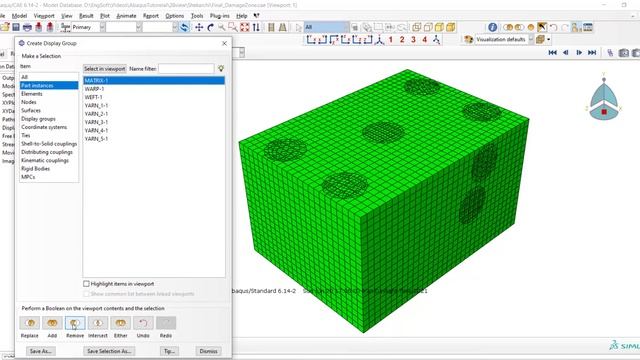This screenshot has height=360, width=640.
Task: Click the Save As... button
Action: (x=40, y=351)
